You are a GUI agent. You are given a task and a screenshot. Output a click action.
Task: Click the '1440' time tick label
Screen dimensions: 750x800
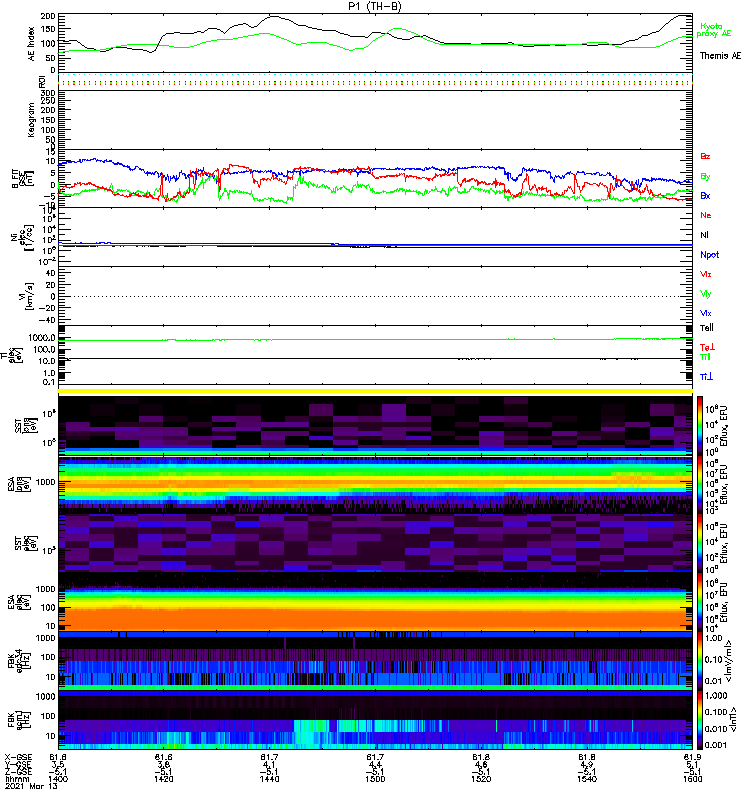[x=269, y=779]
